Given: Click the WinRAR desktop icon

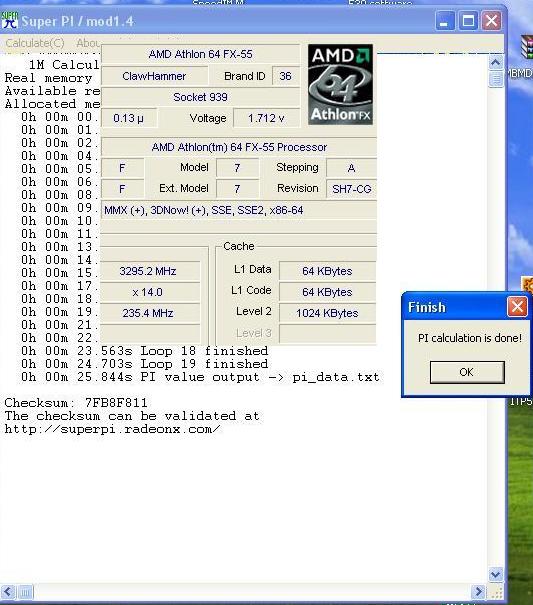Looking at the screenshot, I should pyautogui.click(x=527, y=47).
